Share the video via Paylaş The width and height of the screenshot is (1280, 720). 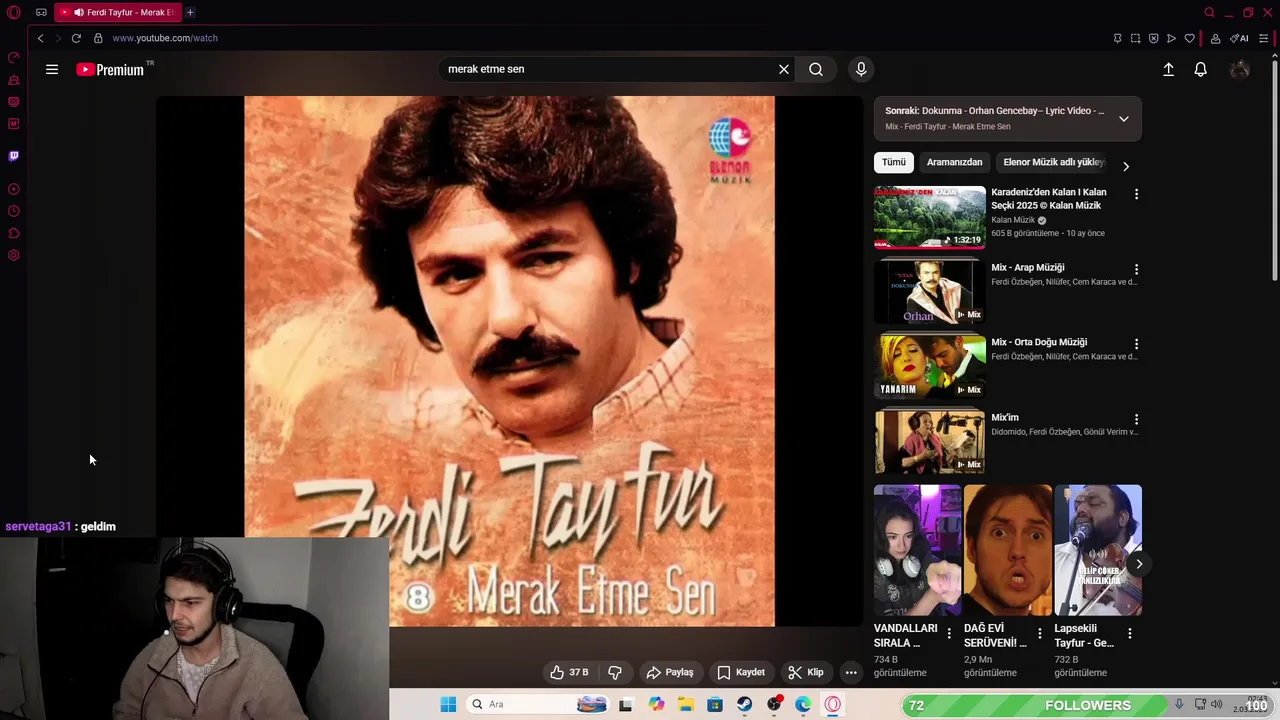point(670,672)
